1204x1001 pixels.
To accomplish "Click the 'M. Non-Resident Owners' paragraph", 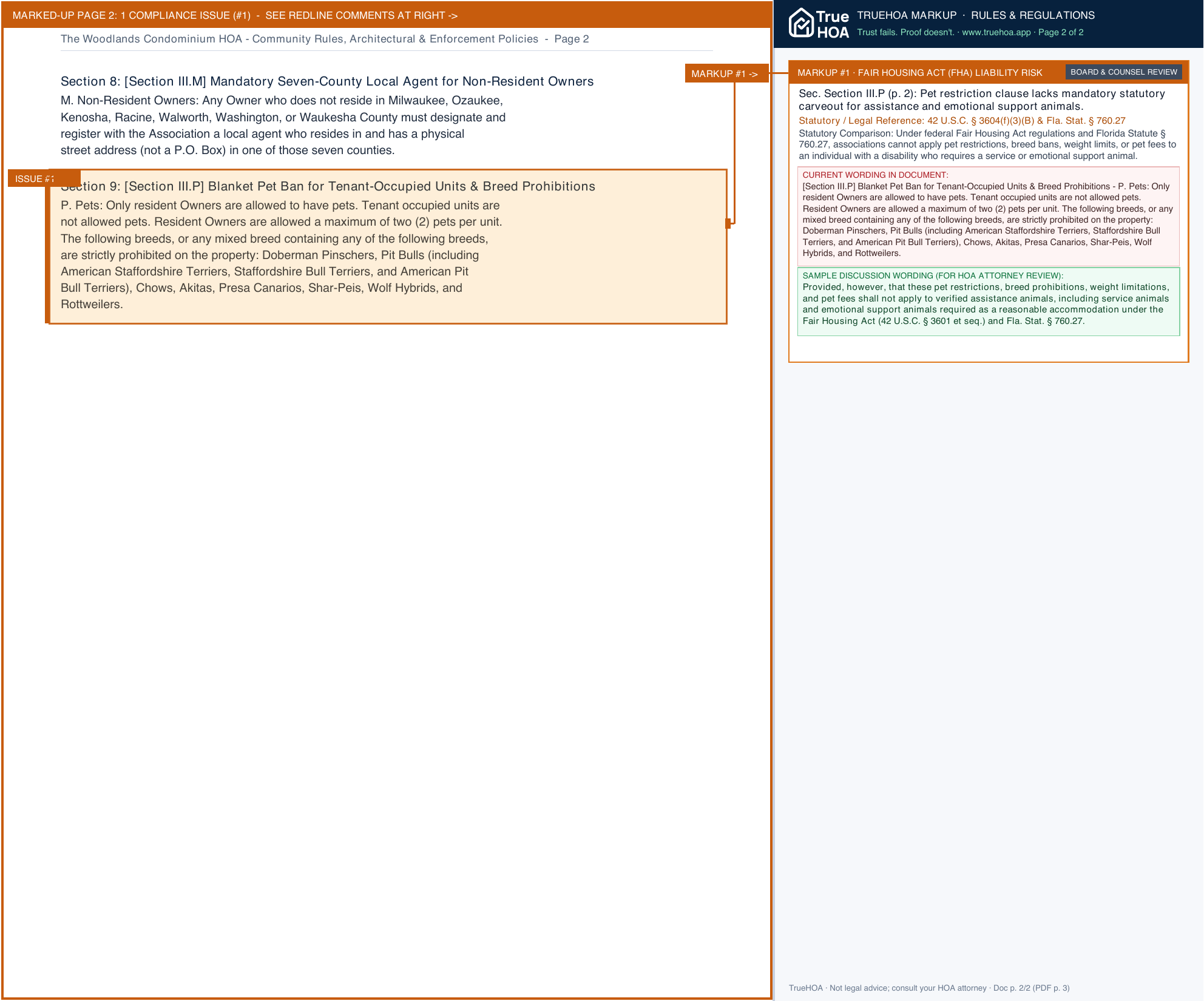I will (283, 126).
